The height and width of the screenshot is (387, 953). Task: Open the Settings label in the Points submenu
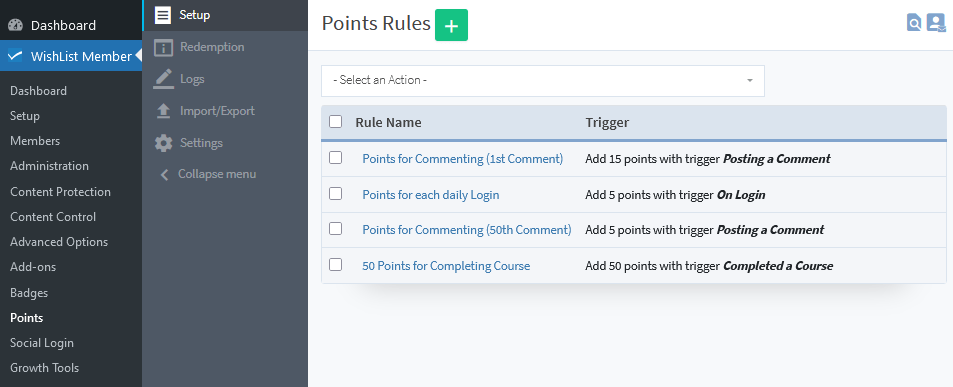pyautogui.click(x=201, y=143)
